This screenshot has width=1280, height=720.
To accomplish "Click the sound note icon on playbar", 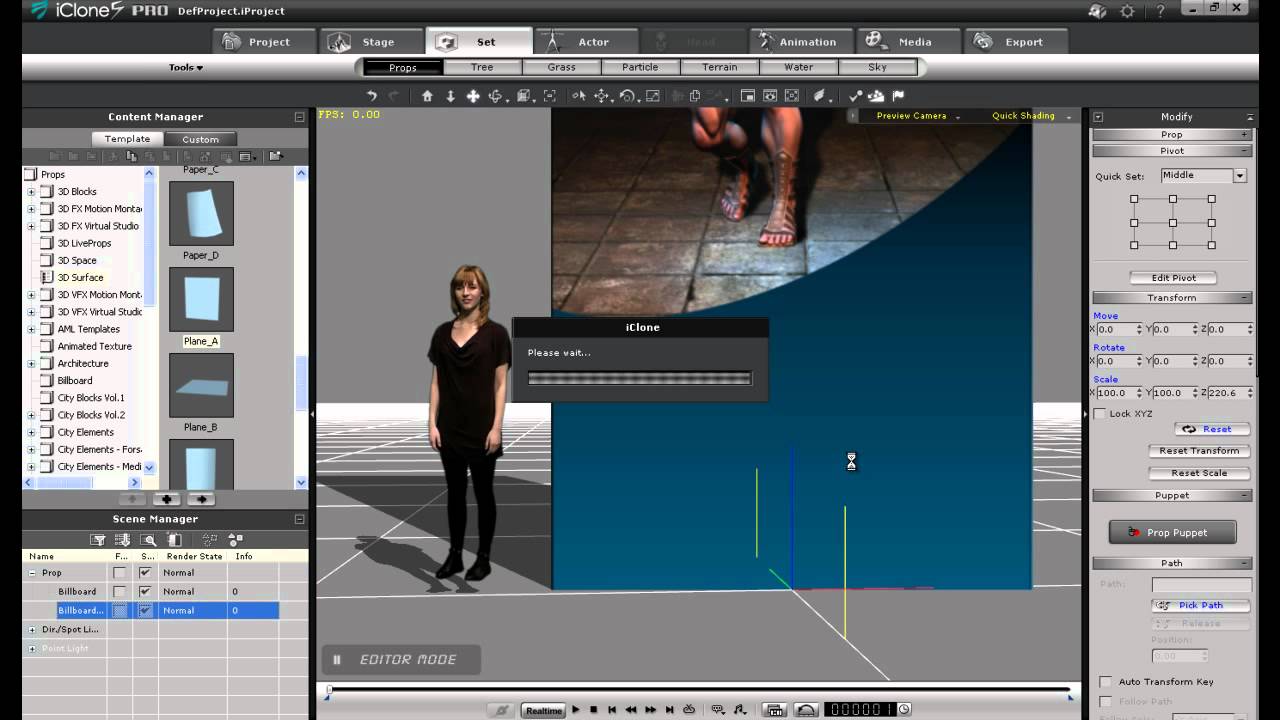I will coord(739,710).
